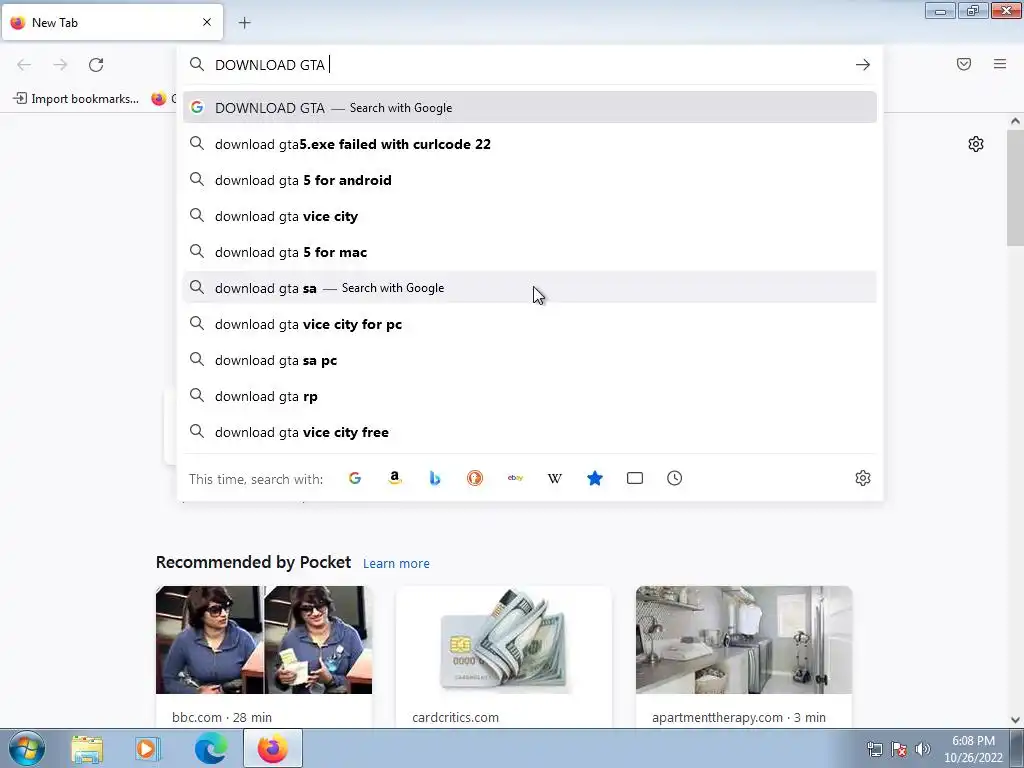Viewport: 1024px width, 768px height.
Task: Open network icon in system tray
Action: coord(874,749)
